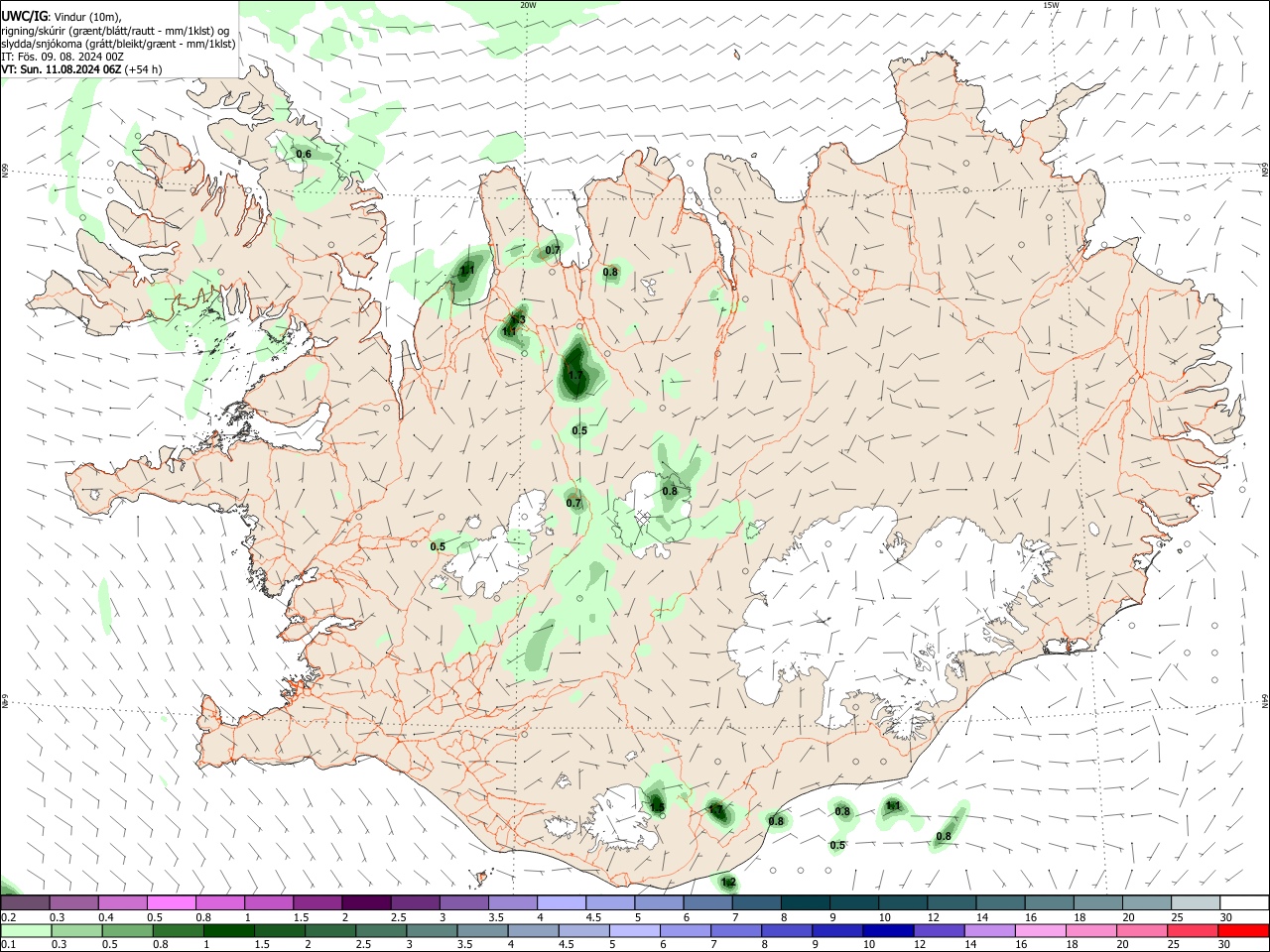
Task: Click the 'rigning/skúrir' legend description line
Action: [x=114, y=31]
